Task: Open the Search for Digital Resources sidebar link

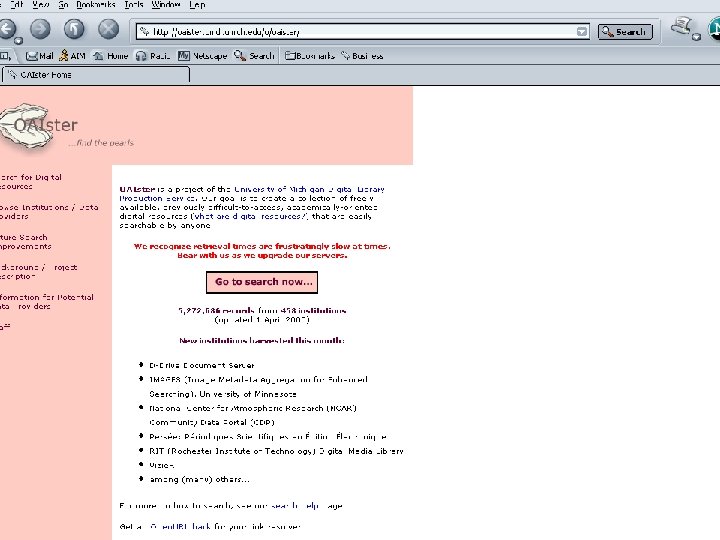Action: [x=30, y=182]
